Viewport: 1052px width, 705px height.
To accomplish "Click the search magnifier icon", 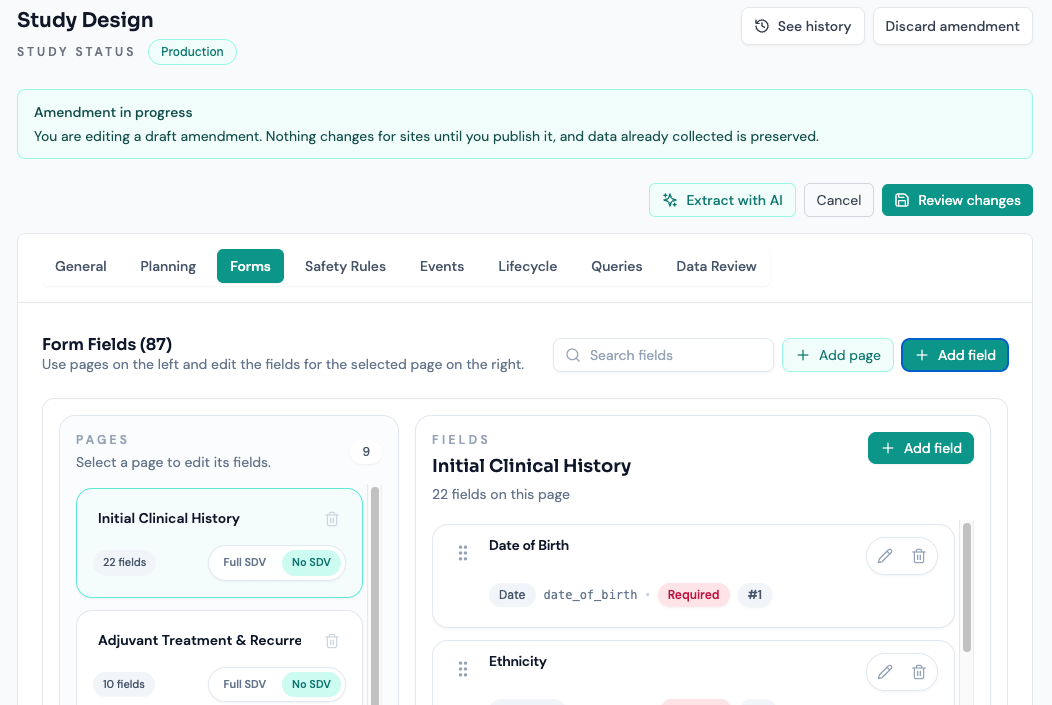I will pos(573,355).
